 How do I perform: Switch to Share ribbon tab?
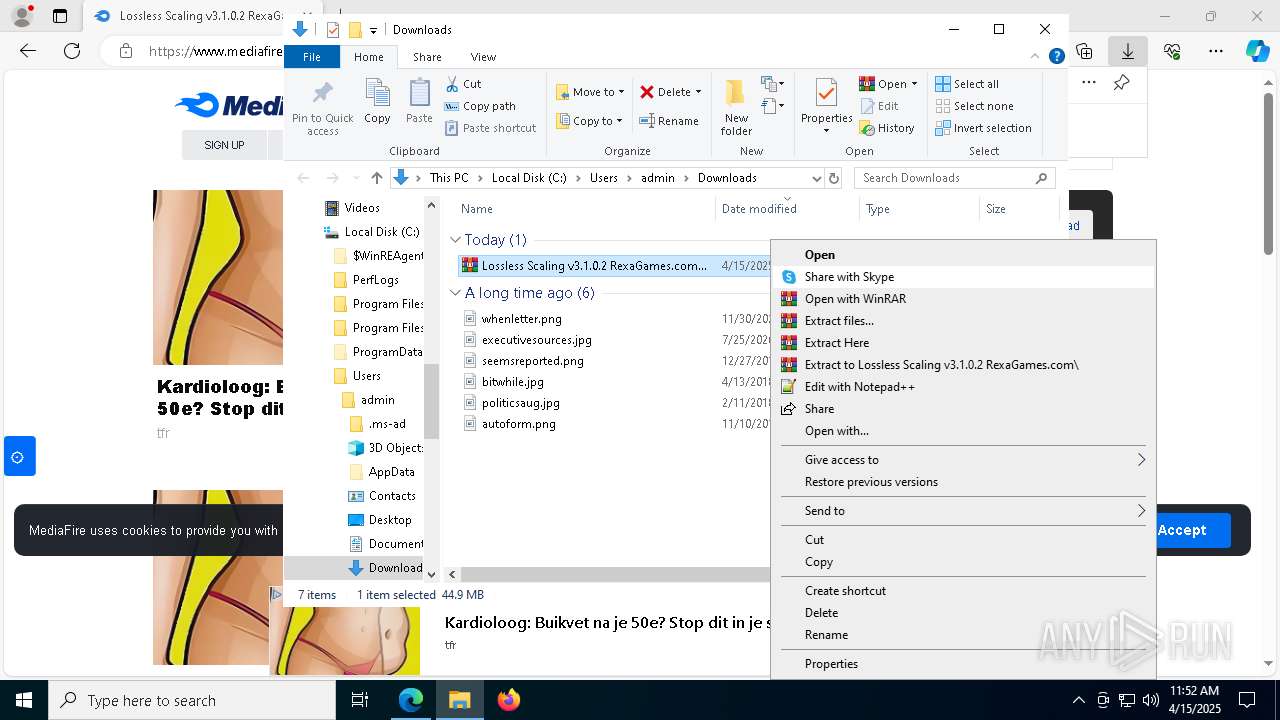click(427, 57)
